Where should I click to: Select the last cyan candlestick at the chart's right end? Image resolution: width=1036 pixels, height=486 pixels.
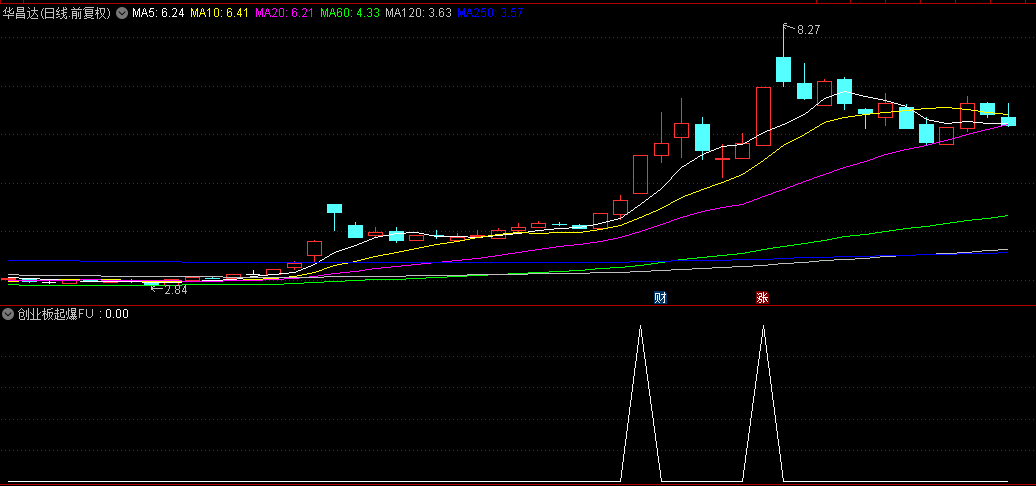click(x=1008, y=121)
